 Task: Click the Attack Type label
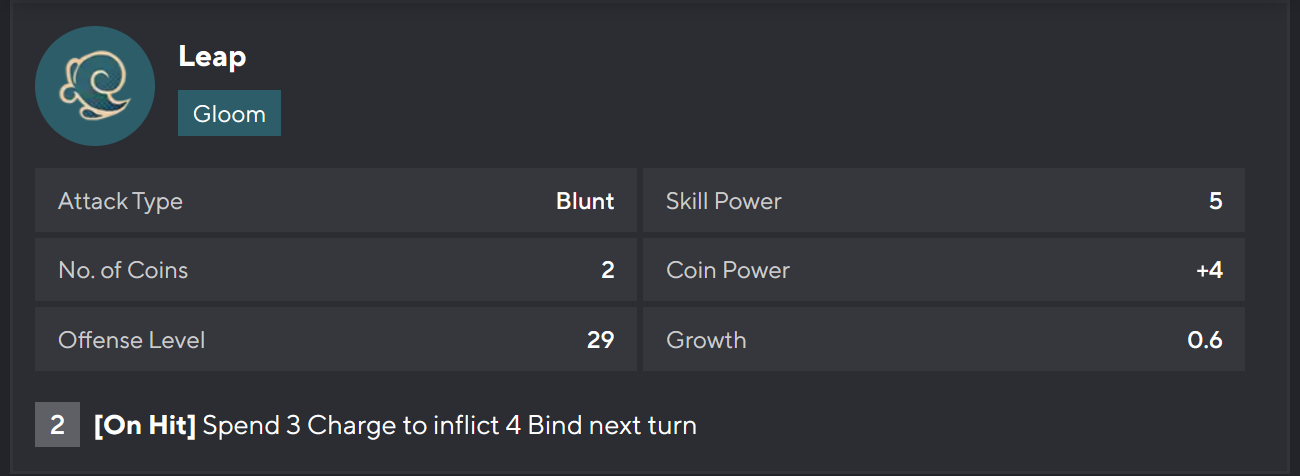tap(120, 201)
